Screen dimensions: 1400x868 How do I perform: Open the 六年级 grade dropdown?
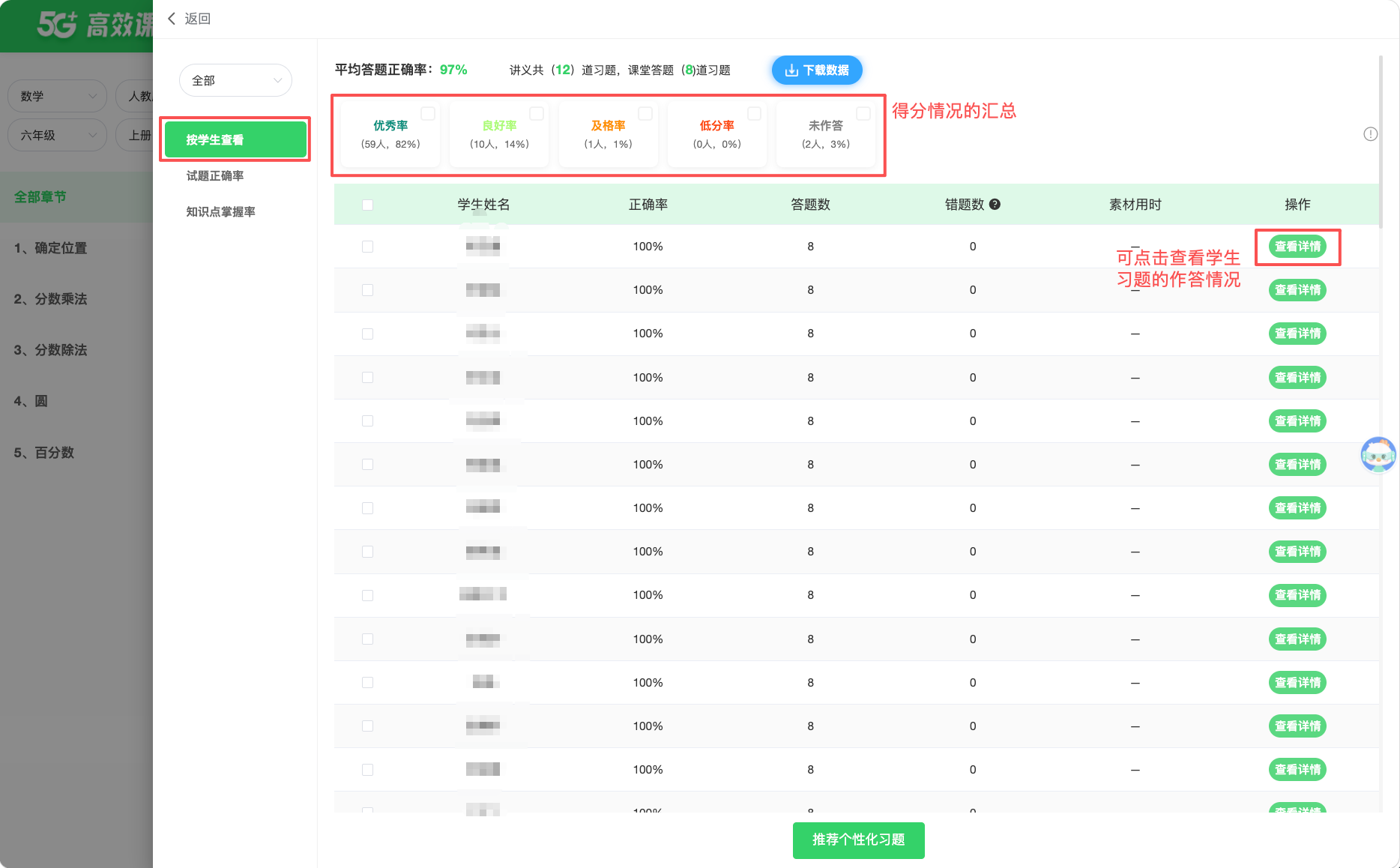57,135
